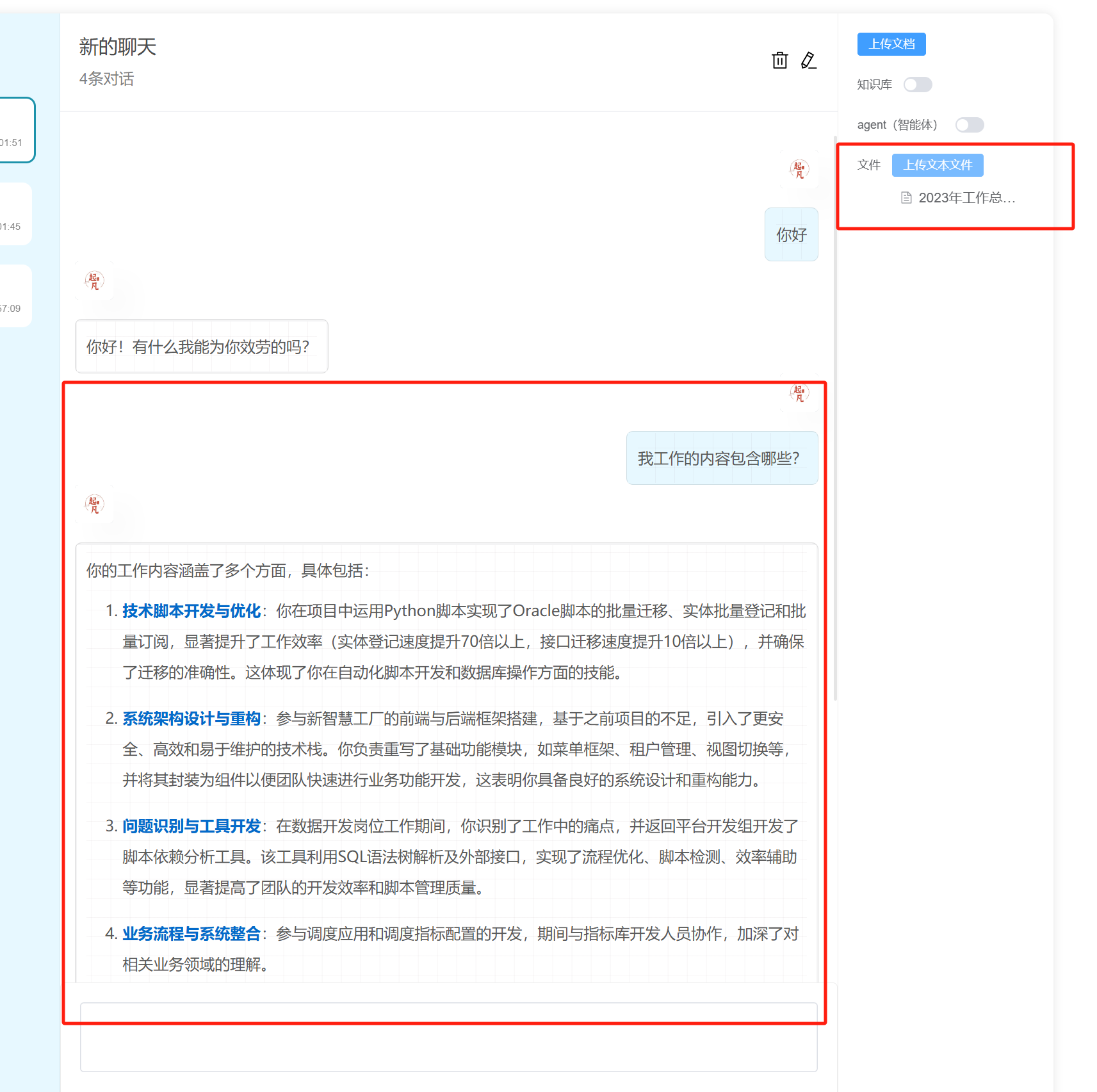
Task: Open the 技术脚本开发与优化 link
Action: (x=191, y=611)
